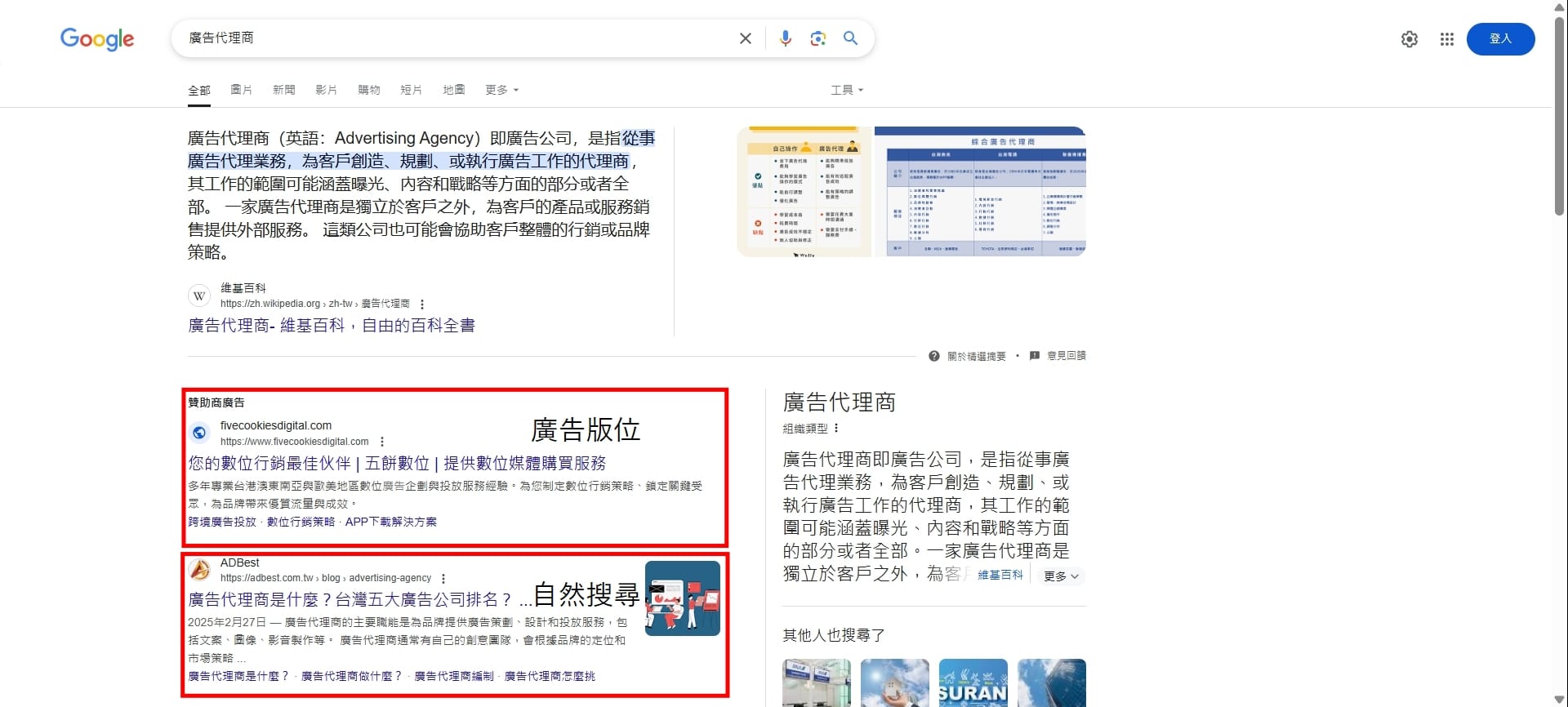The height and width of the screenshot is (707, 1568).
Task: Open the 工具 dropdown
Action: (x=847, y=90)
